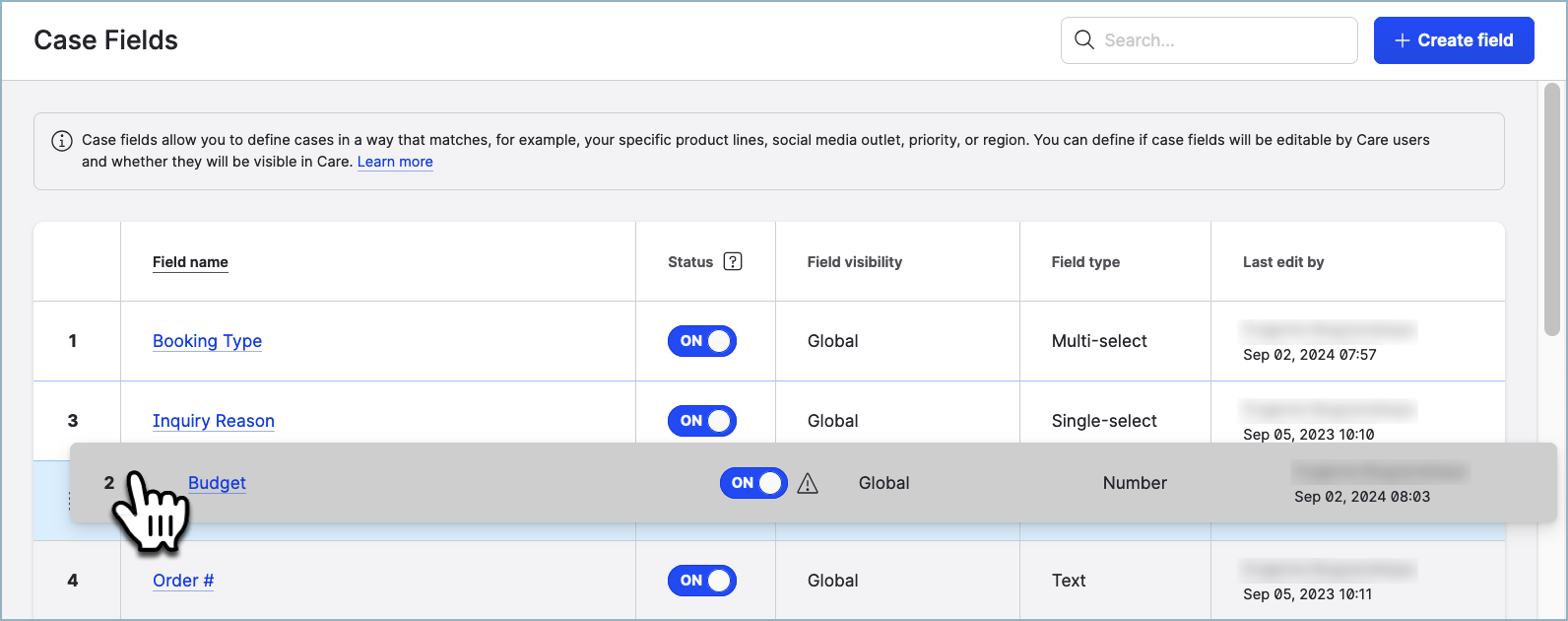Focus the Search input field

tap(1221, 40)
